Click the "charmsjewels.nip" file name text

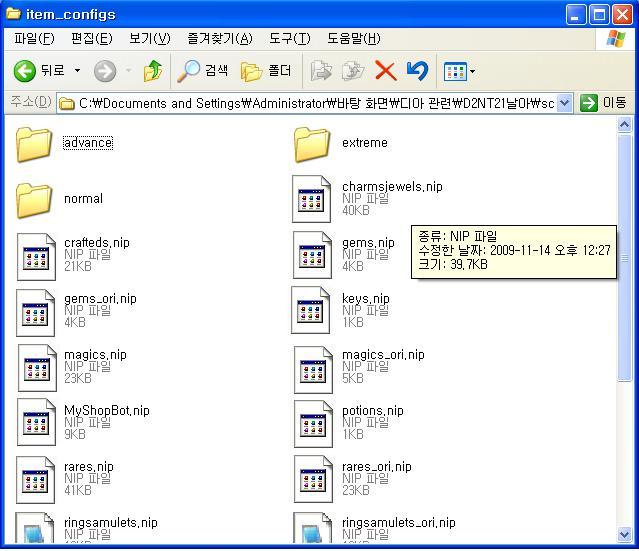click(392, 187)
